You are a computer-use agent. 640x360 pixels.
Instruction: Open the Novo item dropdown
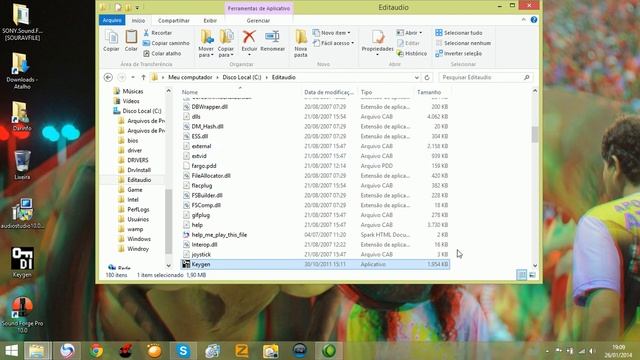coord(331,33)
